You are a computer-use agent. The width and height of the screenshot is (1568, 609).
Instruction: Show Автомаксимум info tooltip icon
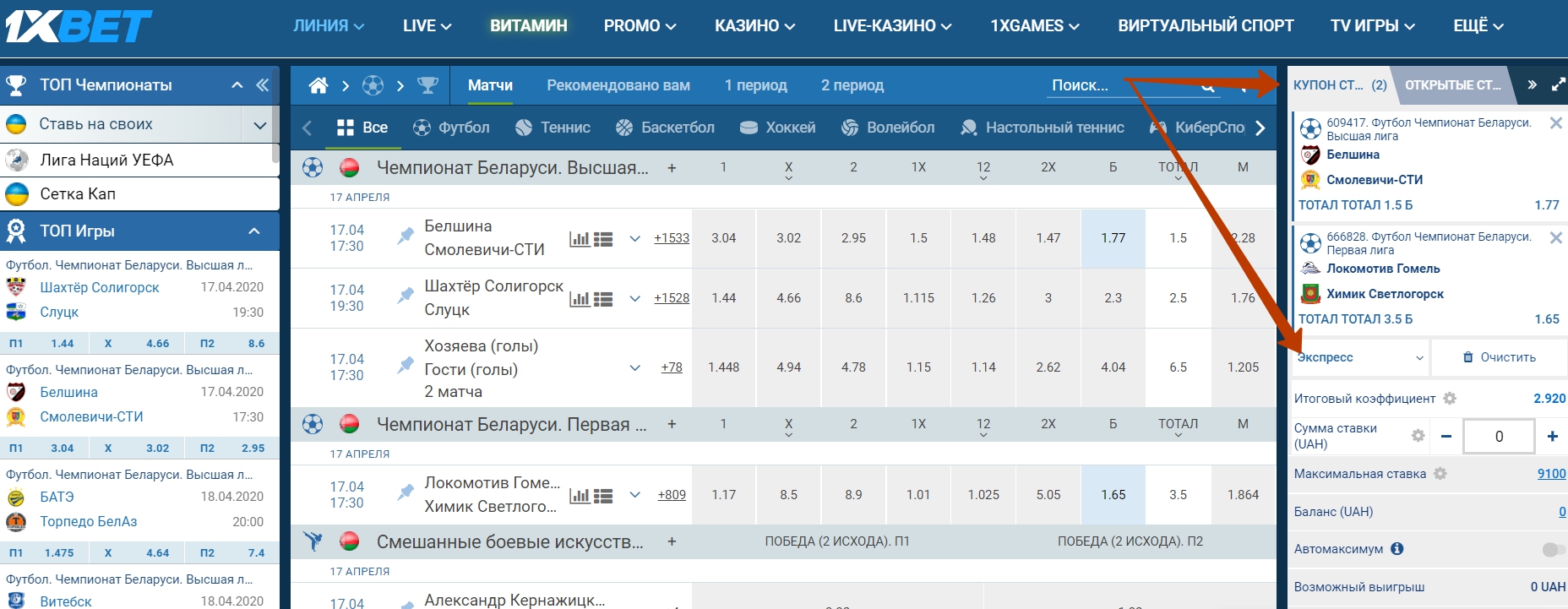[x=1397, y=549]
